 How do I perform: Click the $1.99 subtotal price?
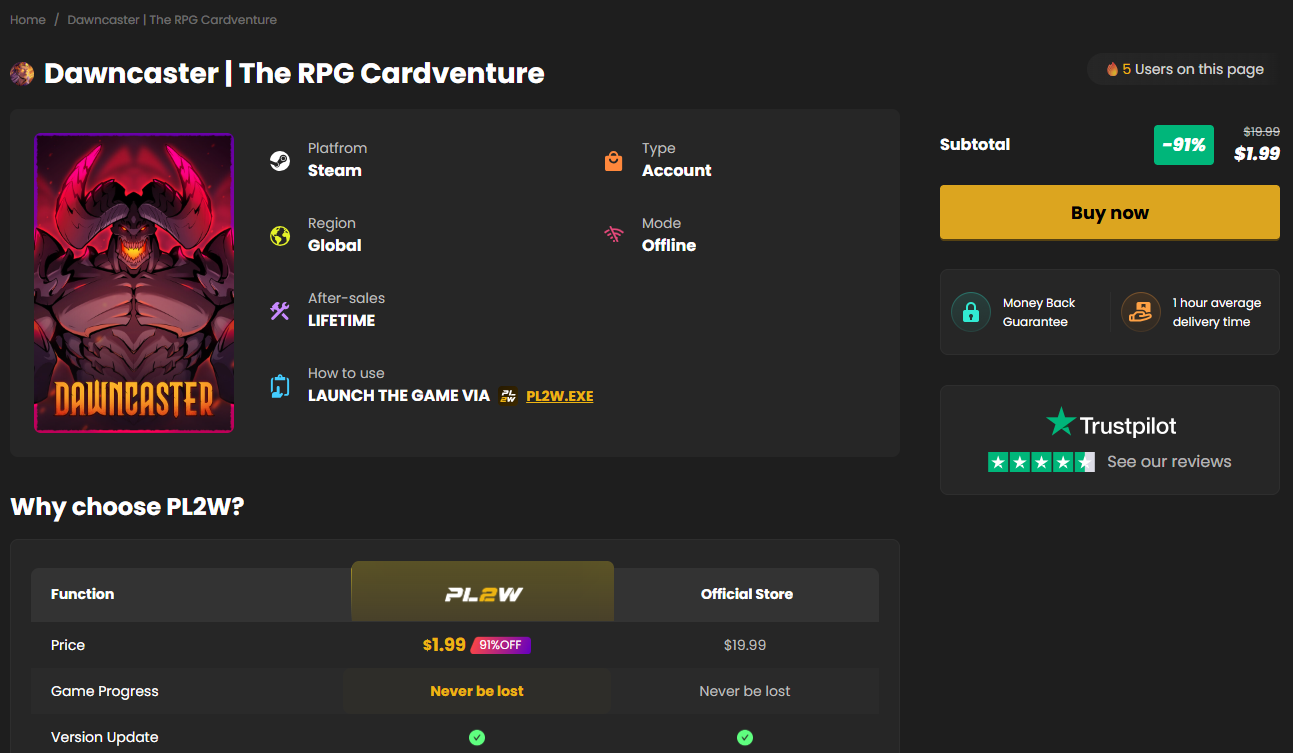coord(1257,154)
